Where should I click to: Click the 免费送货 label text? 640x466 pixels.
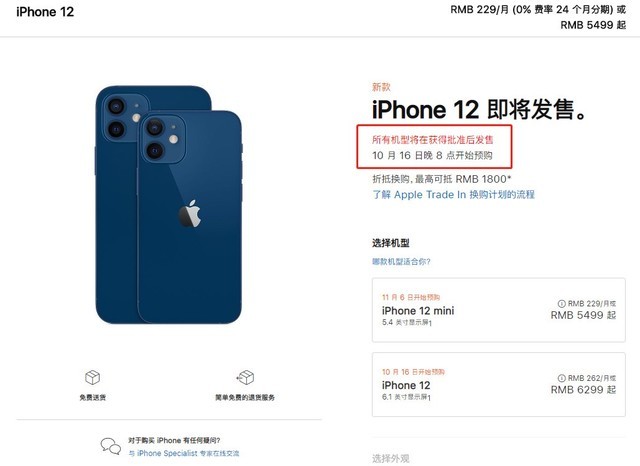pyautogui.click(x=93, y=397)
